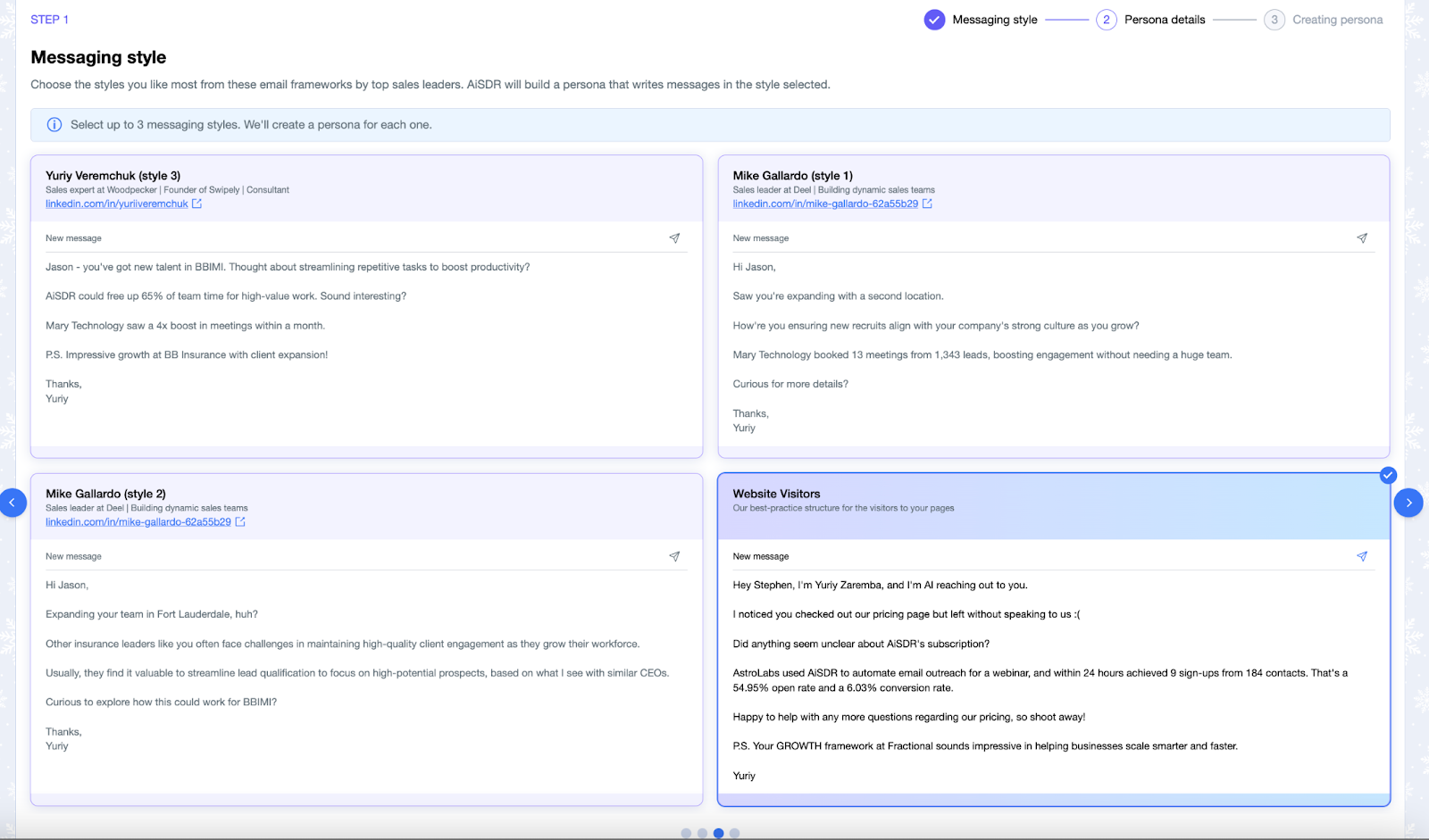
Task: Click 'Mary Technology saw a 4x boost' line
Action: click(185, 326)
